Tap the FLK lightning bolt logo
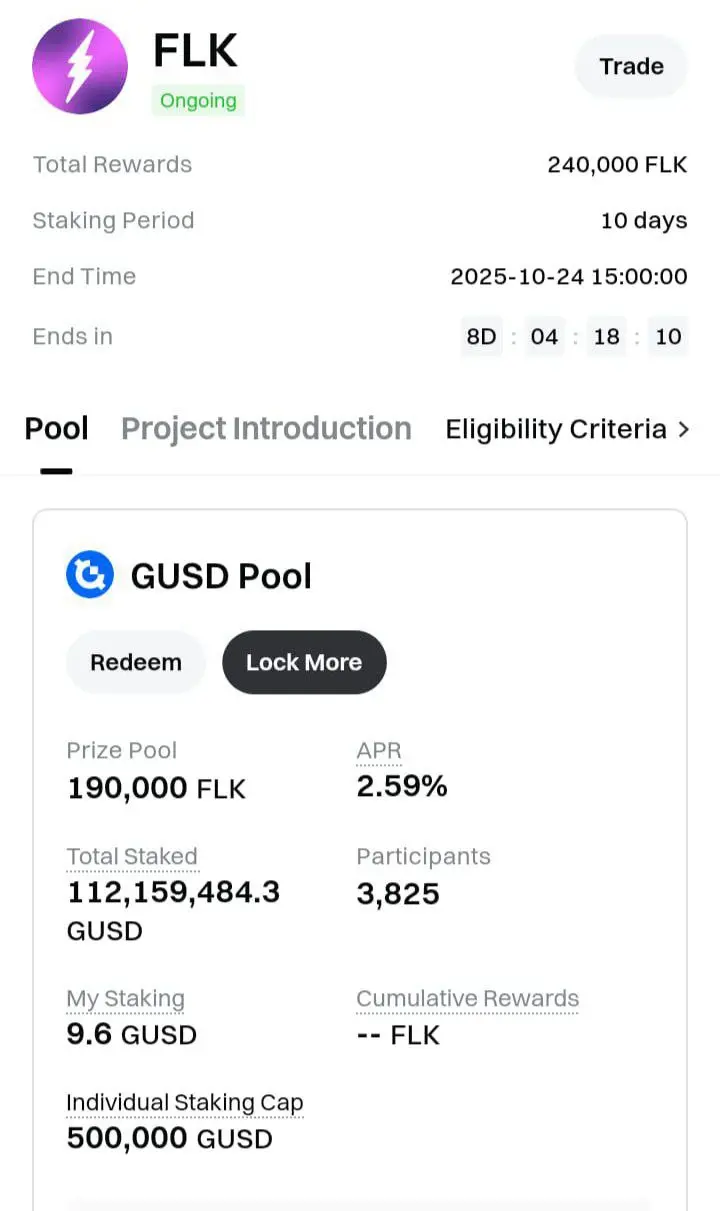This screenshot has width=720, height=1211. pos(80,66)
